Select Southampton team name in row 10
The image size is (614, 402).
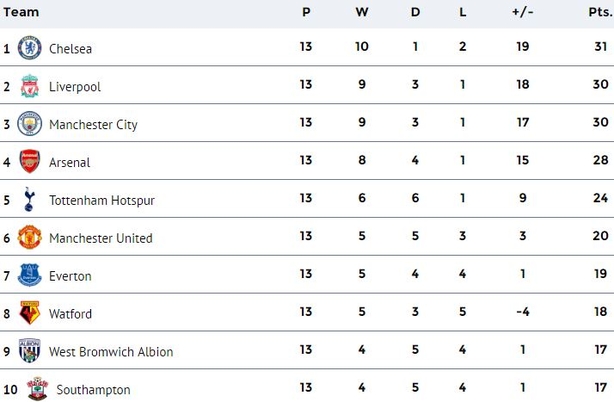click(93, 390)
